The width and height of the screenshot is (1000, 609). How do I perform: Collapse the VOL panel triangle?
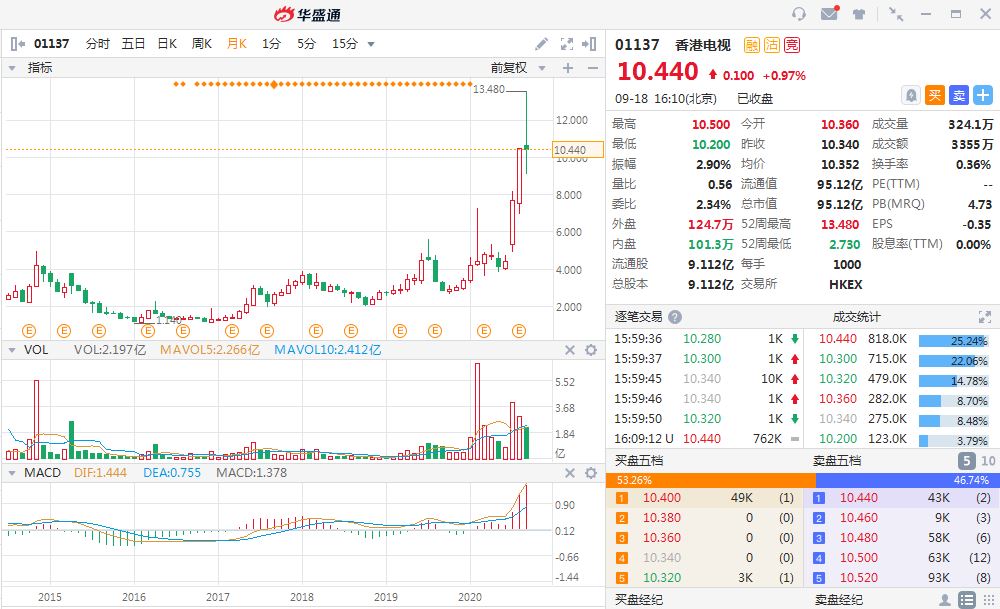point(11,350)
